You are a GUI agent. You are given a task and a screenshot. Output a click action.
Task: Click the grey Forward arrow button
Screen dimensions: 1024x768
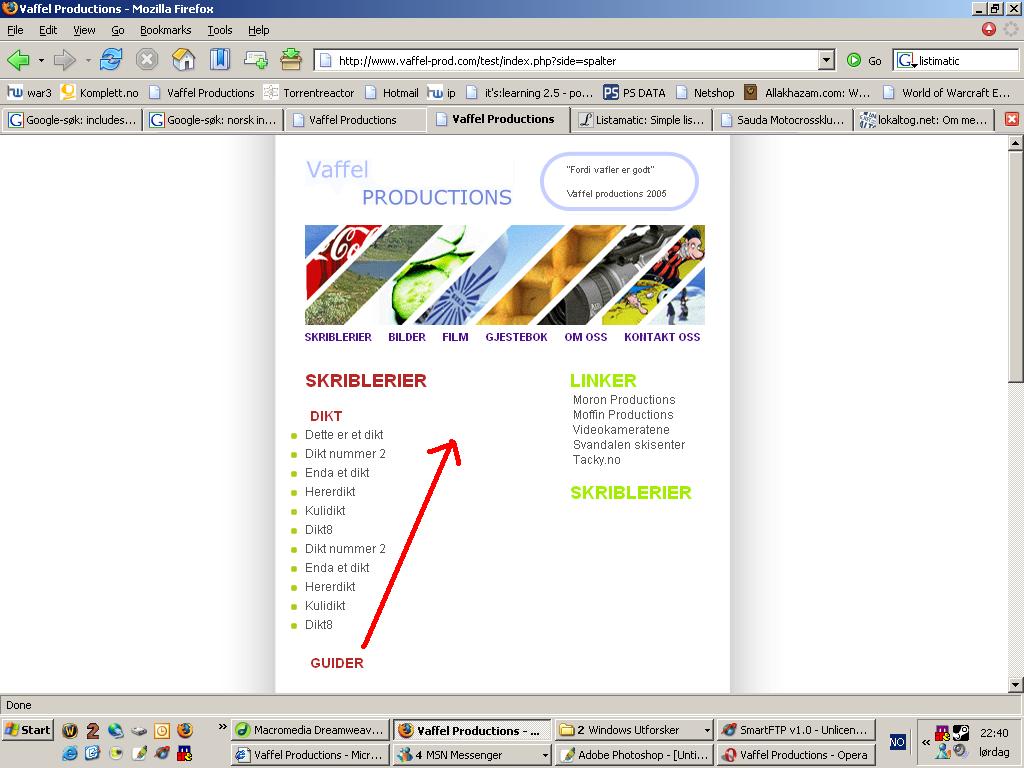click(x=65, y=60)
